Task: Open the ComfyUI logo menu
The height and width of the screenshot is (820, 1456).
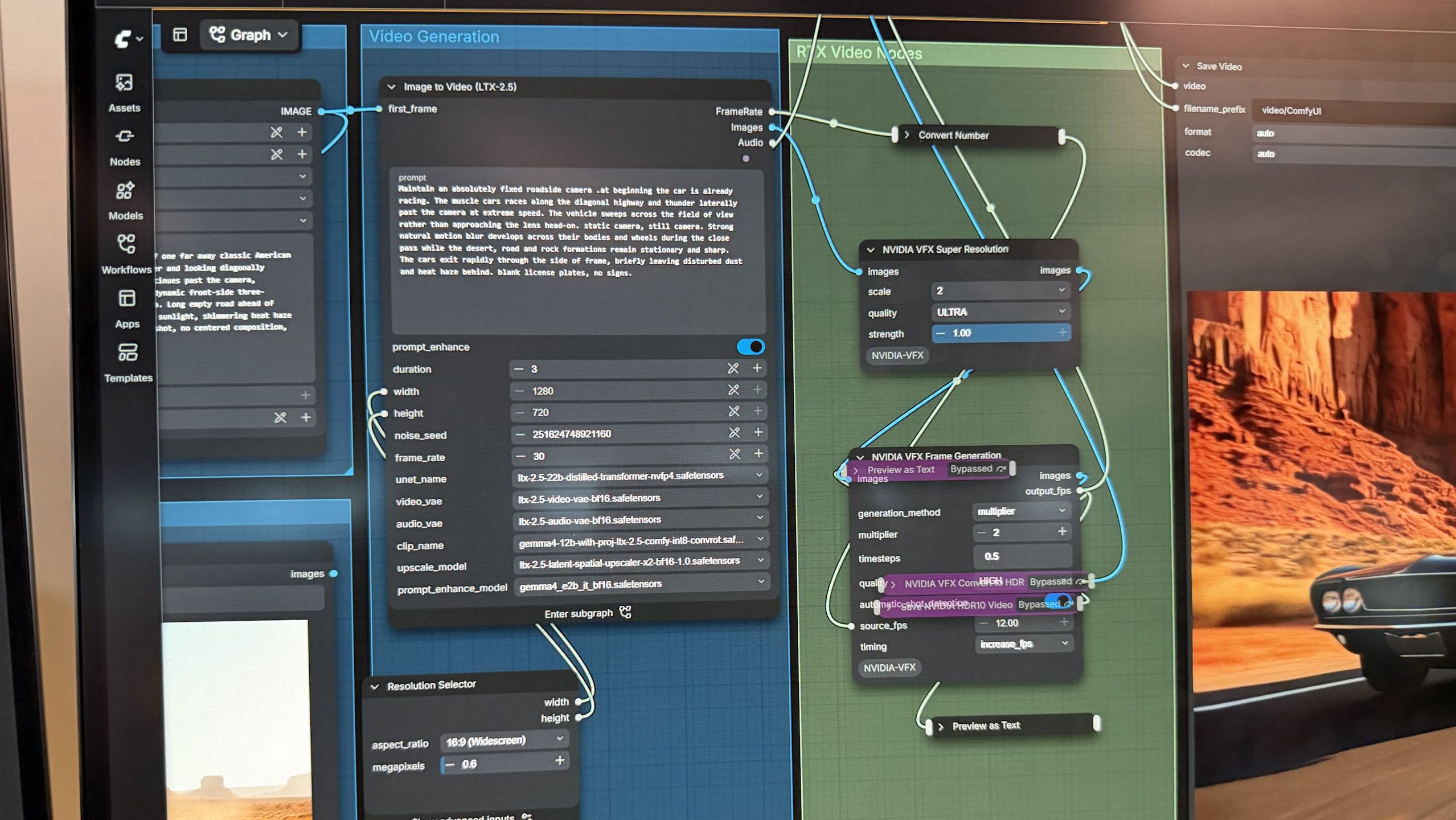Action: 128,39
